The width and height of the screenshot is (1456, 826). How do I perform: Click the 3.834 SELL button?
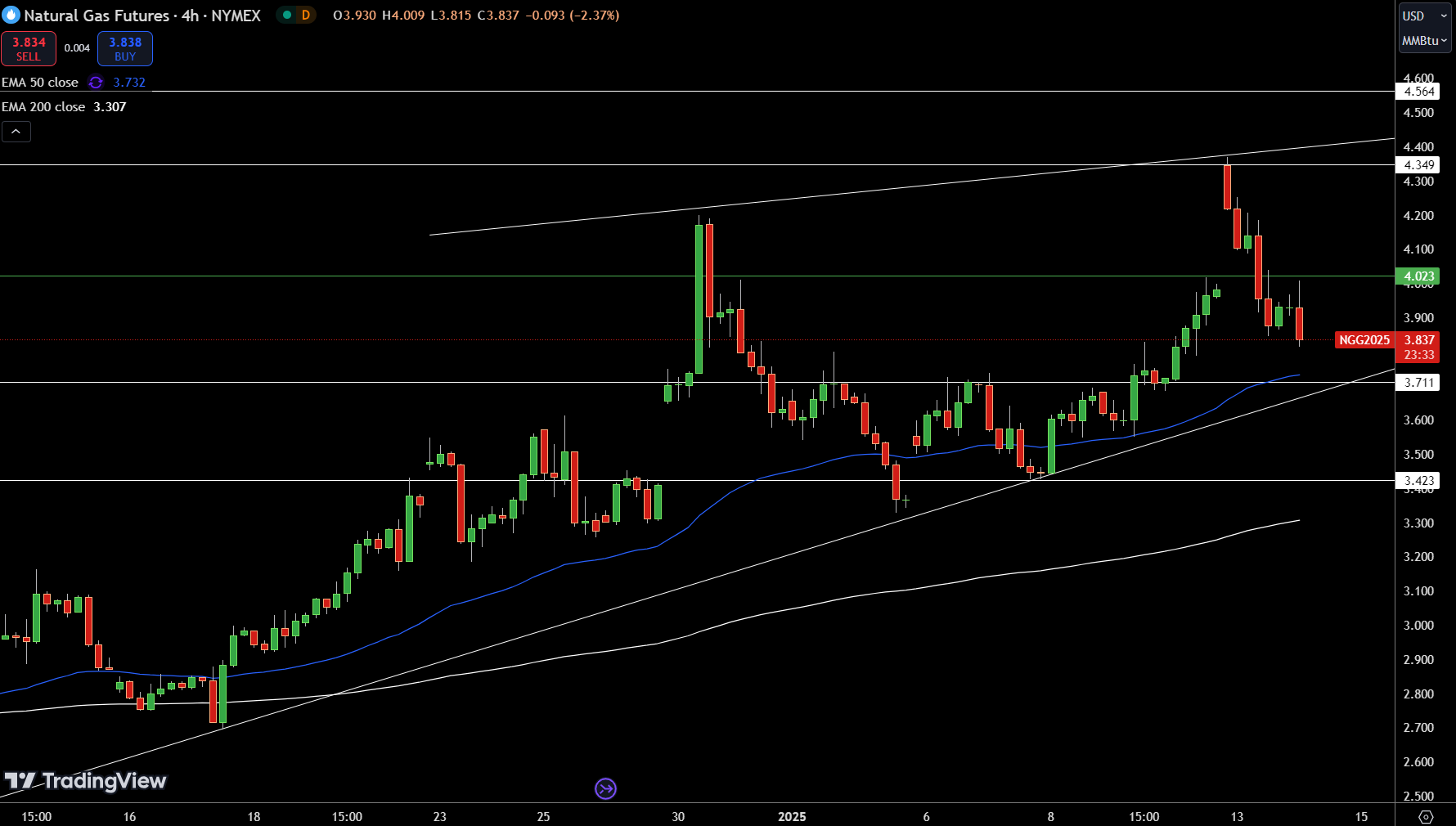coord(29,48)
